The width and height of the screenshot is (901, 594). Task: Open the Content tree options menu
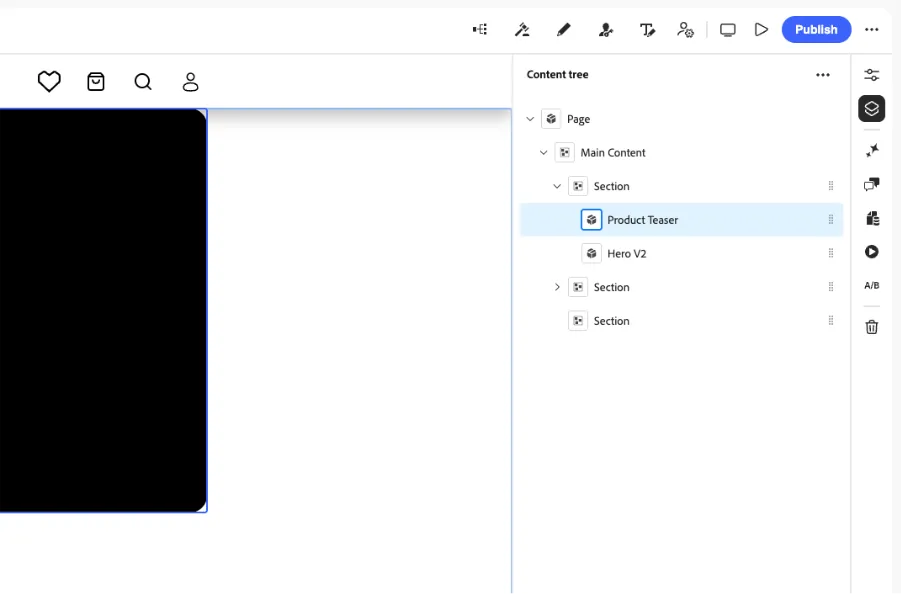pos(823,75)
